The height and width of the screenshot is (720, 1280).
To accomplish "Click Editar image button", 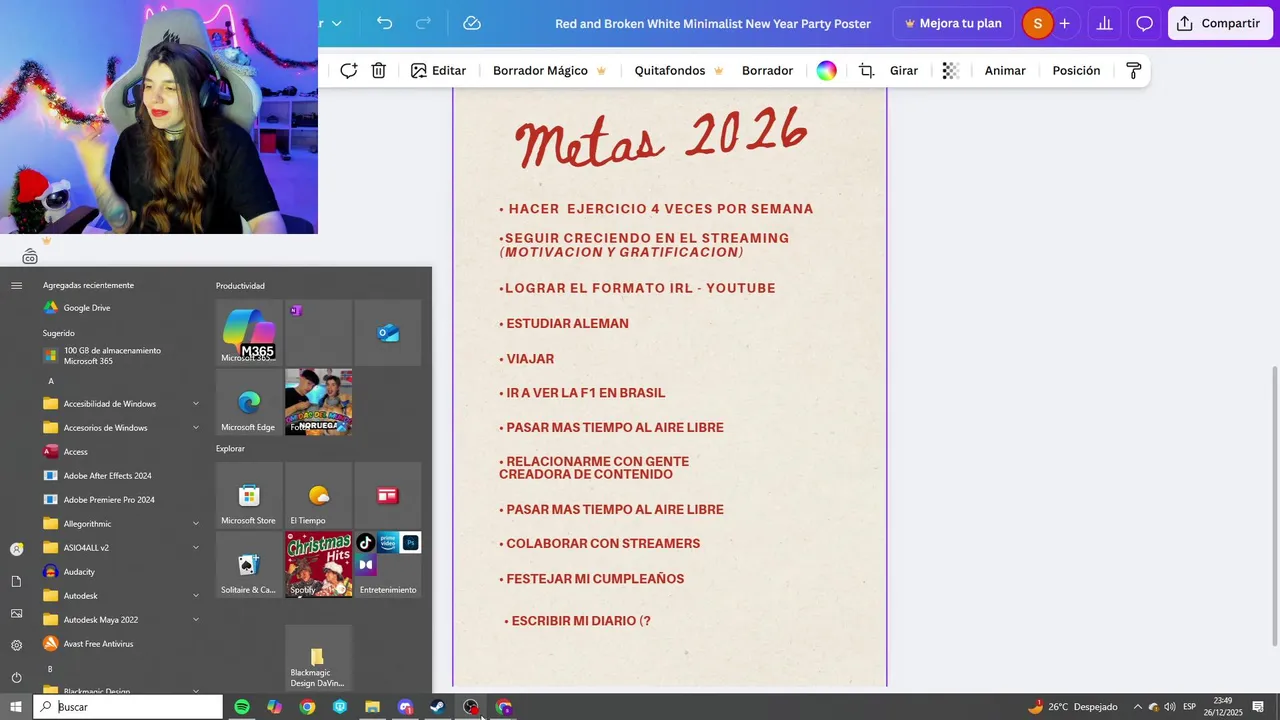I will 438,71.
